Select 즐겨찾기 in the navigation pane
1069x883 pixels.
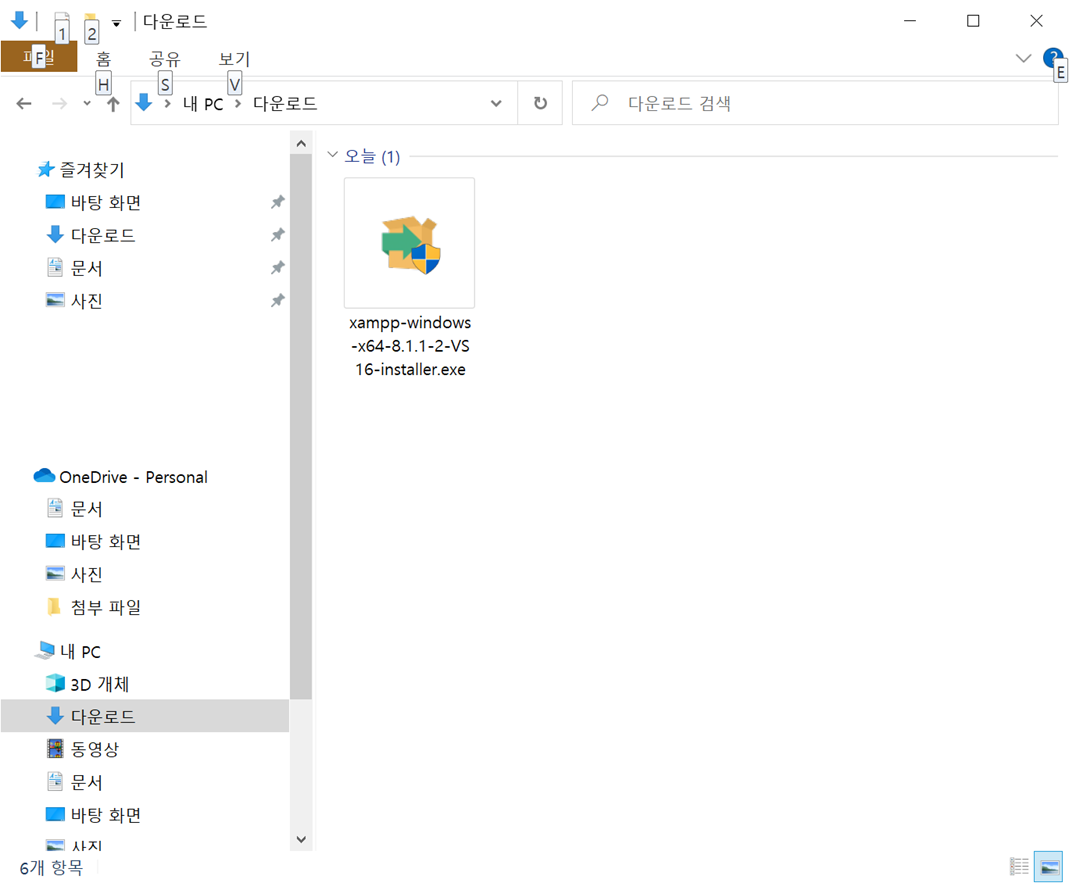click(91, 169)
